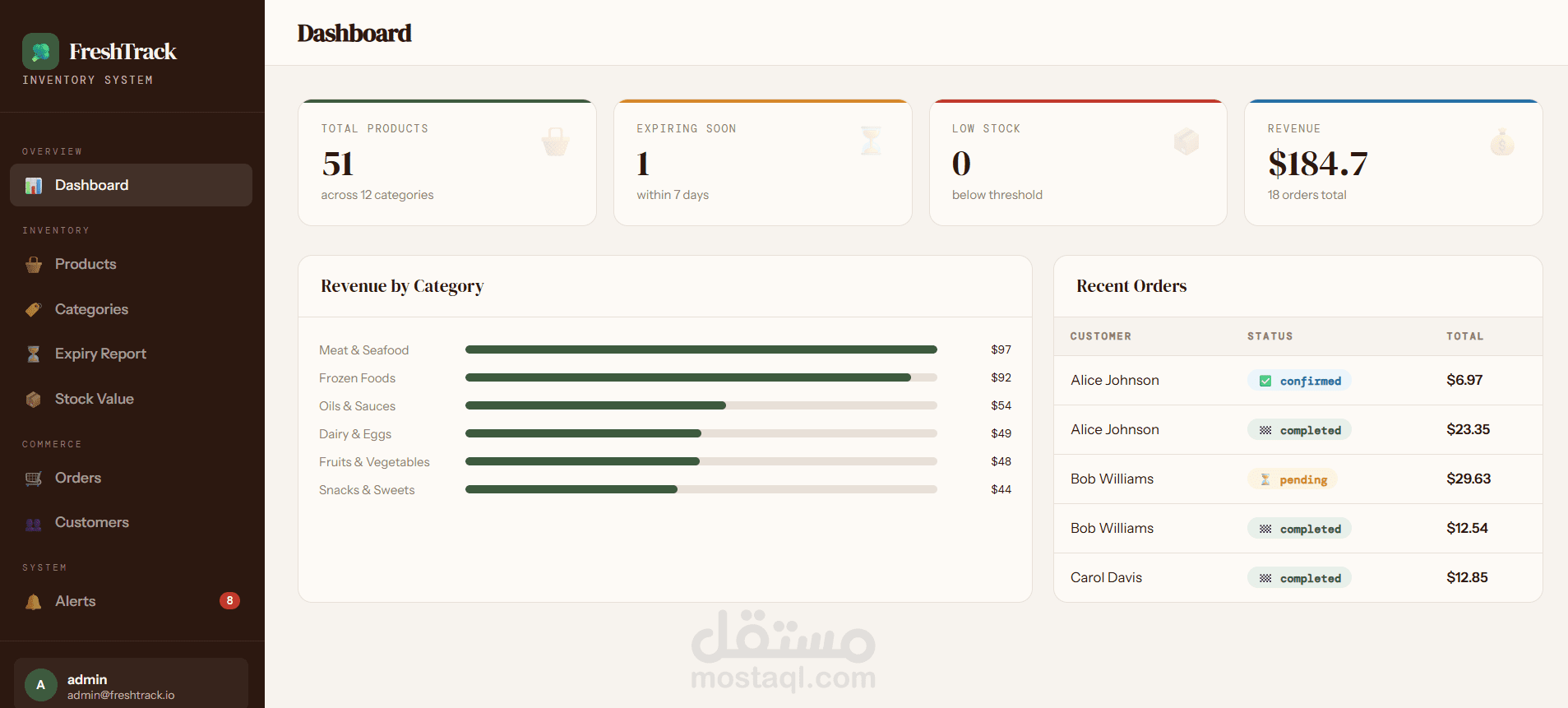Click the Expiry Report hourglass icon
Image resolution: width=1568 pixels, height=708 pixels.
[34, 354]
